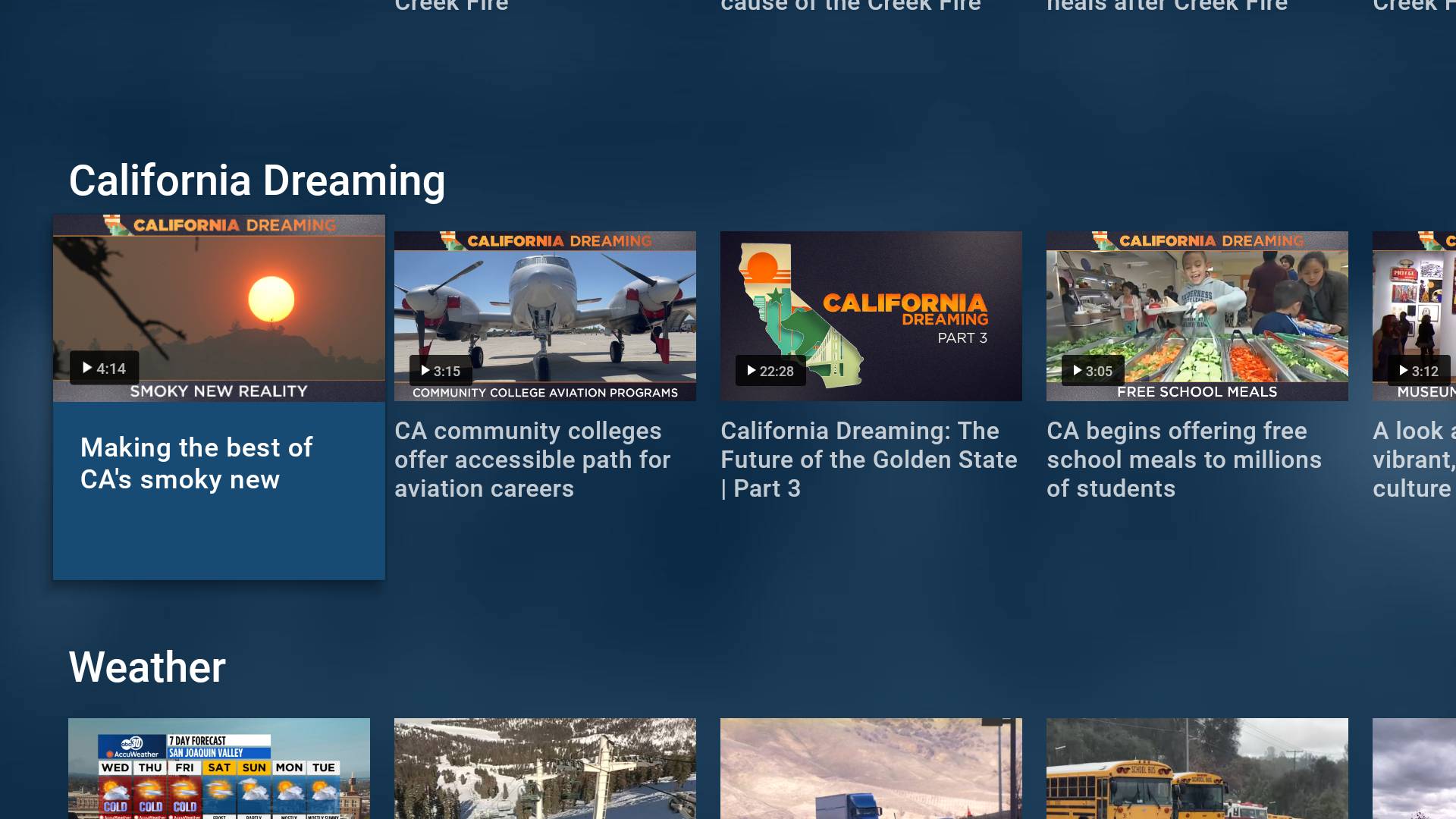The height and width of the screenshot is (819, 1456).
Task: Select the Weather section header
Action: (x=146, y=667)
